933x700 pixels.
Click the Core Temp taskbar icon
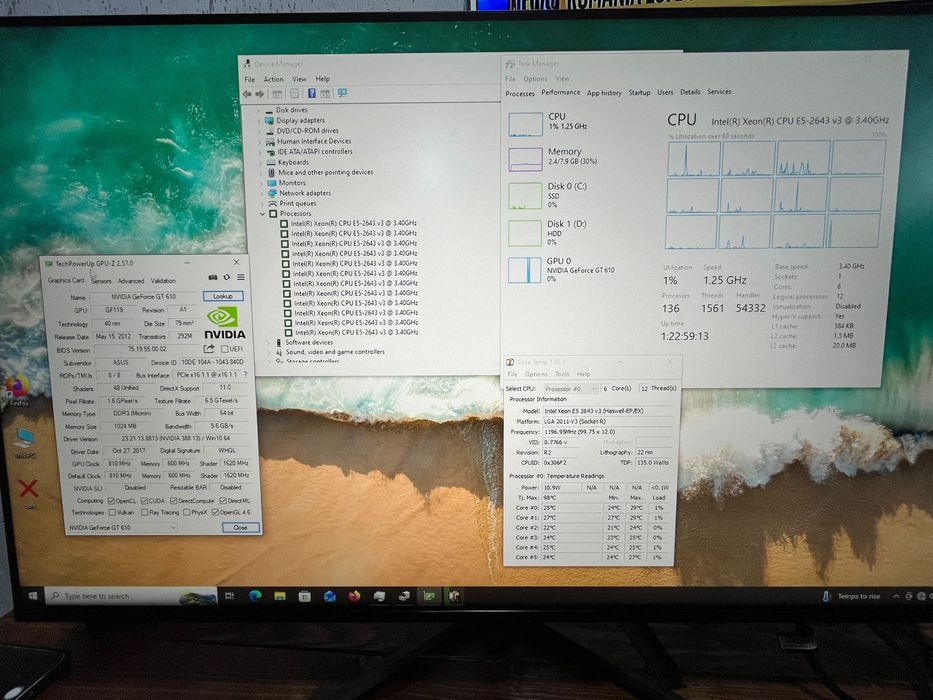454,596
